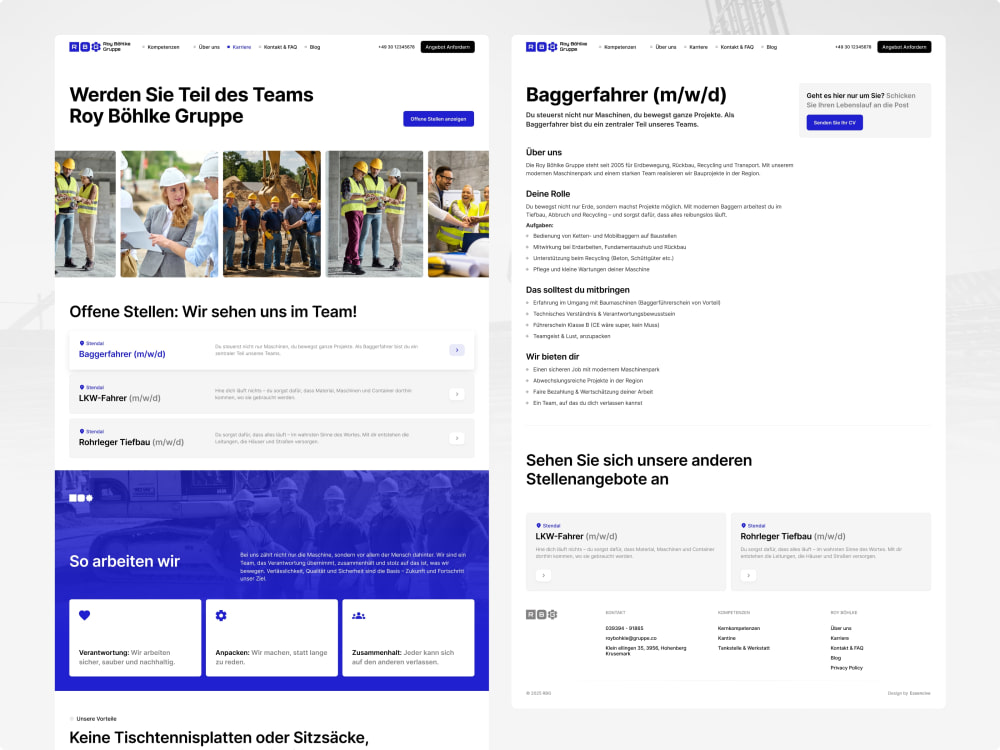Image resolution: width=1000 pixels, height=750 pixels.
Task: Click the white logo mark on the blue banner
Action: pyautogui.click(x=81, y=497)
